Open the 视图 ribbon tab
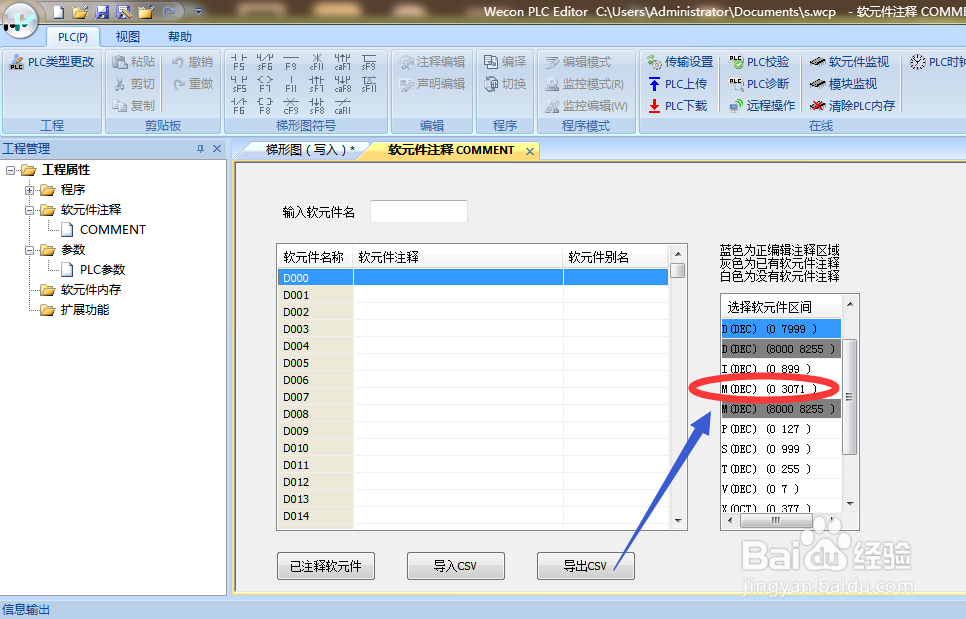The width and height of the screenshot is (966, 619). tap(128, 37)
